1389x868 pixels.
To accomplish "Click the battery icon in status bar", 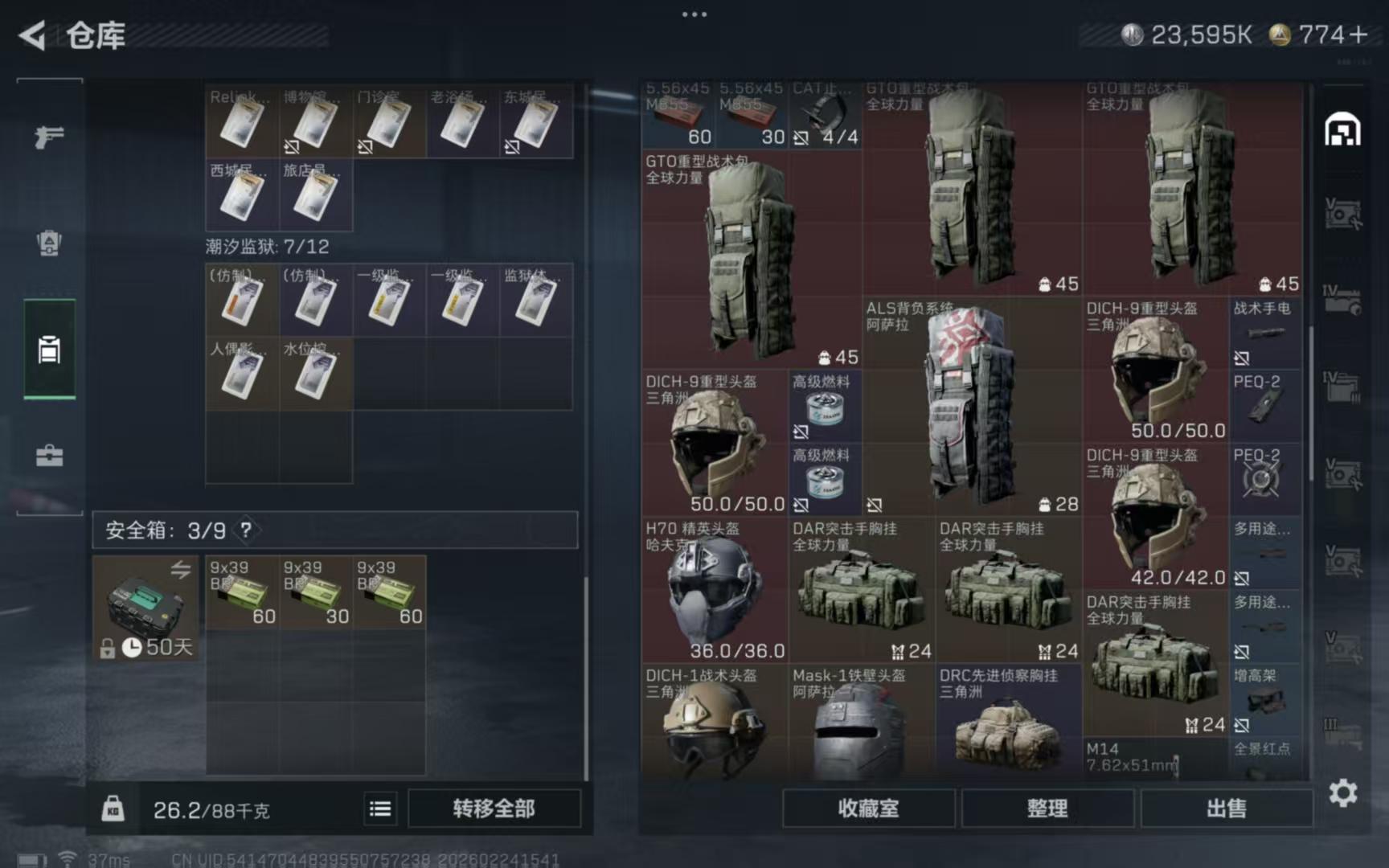I will click(x=31, y=860).
